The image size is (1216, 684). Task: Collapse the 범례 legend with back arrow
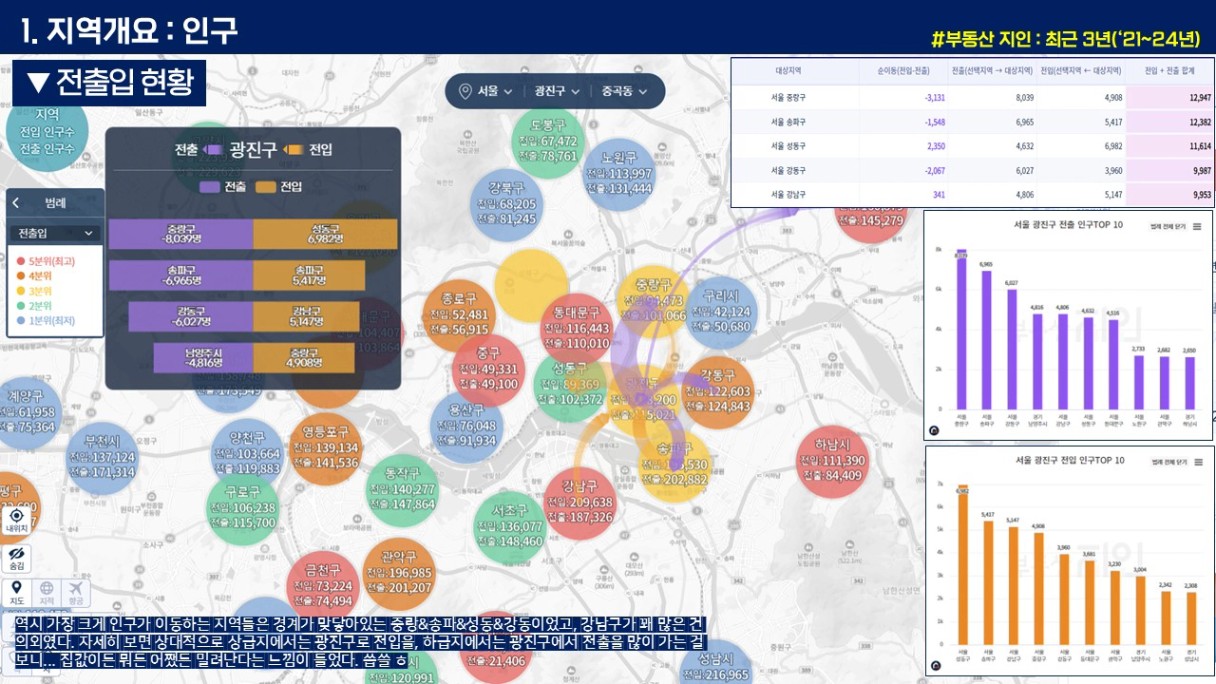16,203
